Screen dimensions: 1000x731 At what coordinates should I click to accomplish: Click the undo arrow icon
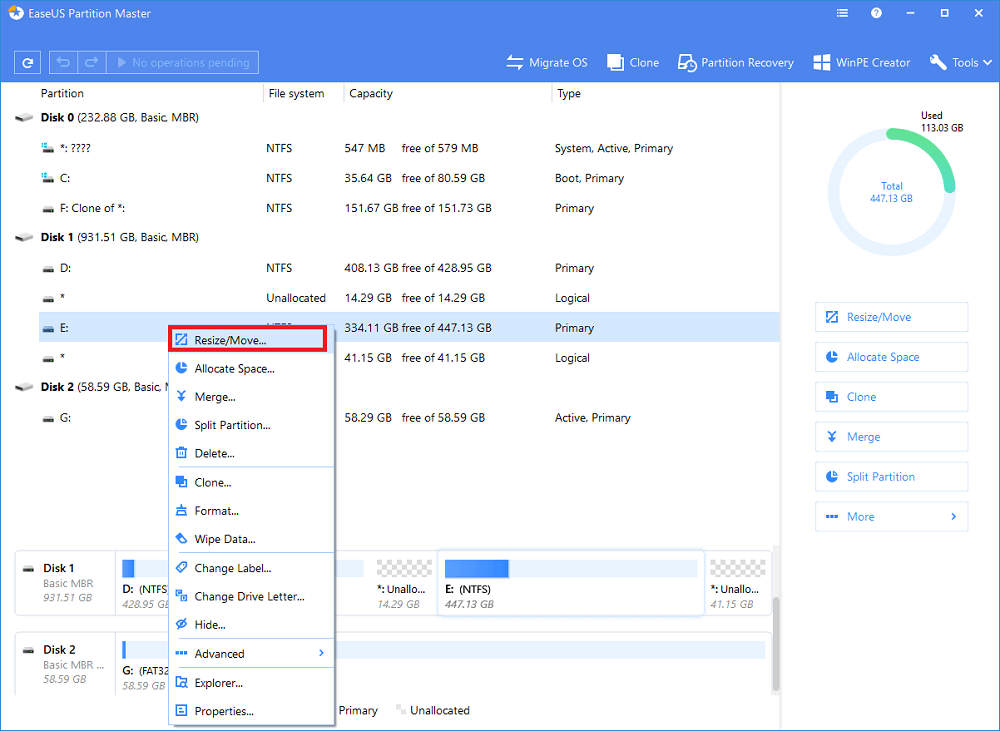pyautogui.click(x=63, y=62)
